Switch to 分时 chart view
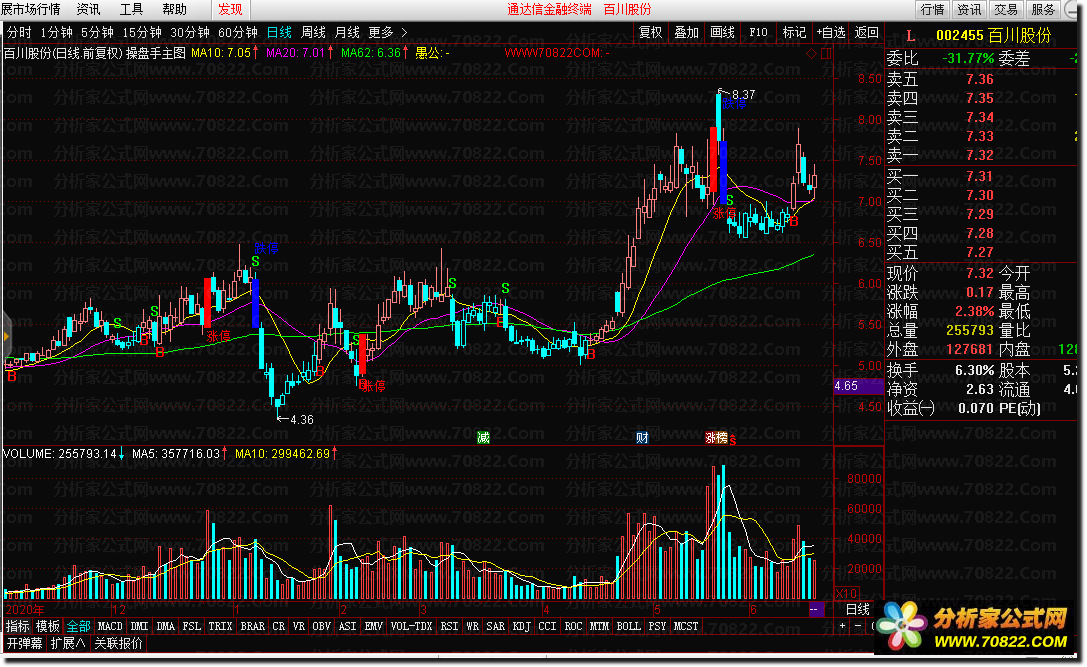This screenshot has width=1087, height=667. [x=19, y=33]
